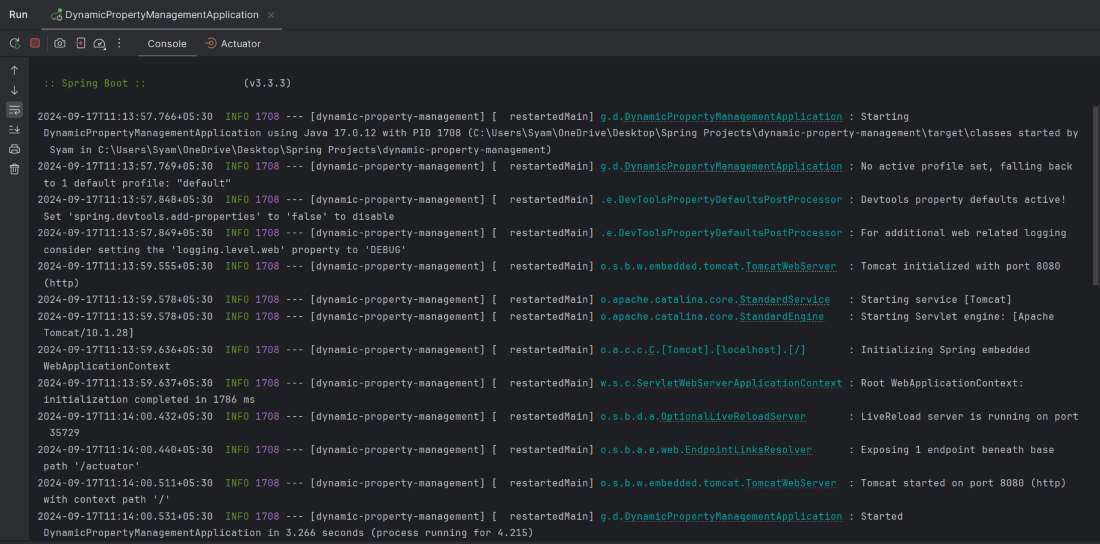Click the up arrow in console sidebar
Screen dimensions: 1100x544
[x=14, y=70]
